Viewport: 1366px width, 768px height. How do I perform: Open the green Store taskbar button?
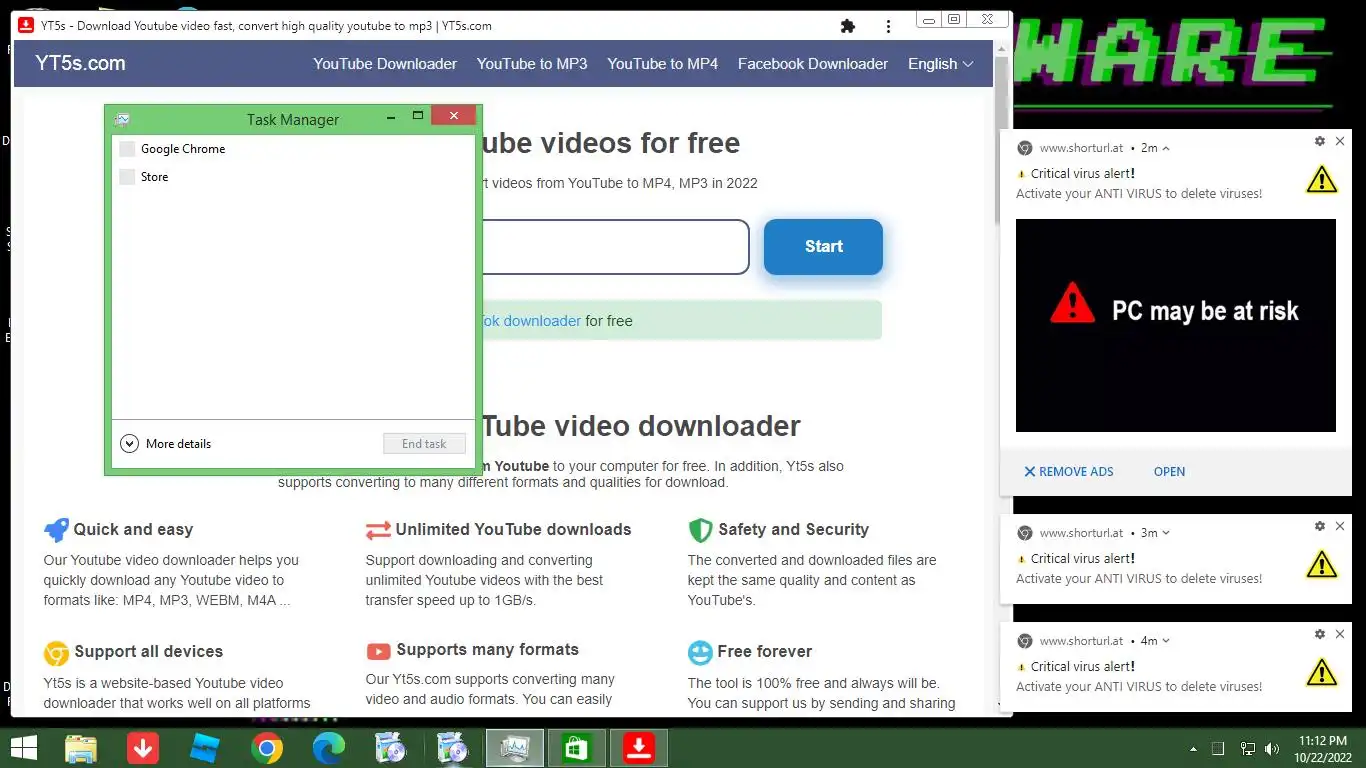577,748
